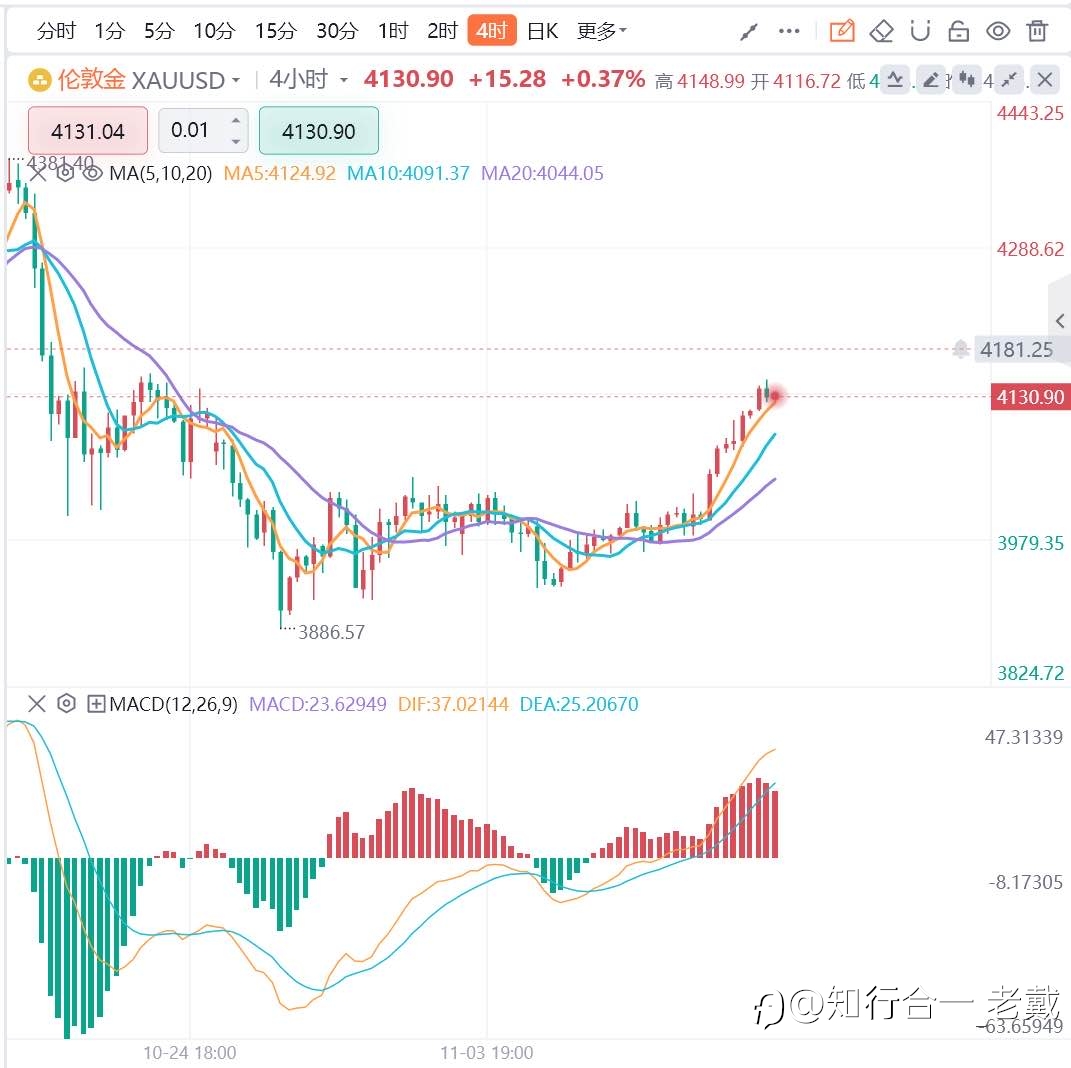1071x1068 pixels.
Task: Toggle drawings visibility eye in top toolbar
Action: point(998,31)
